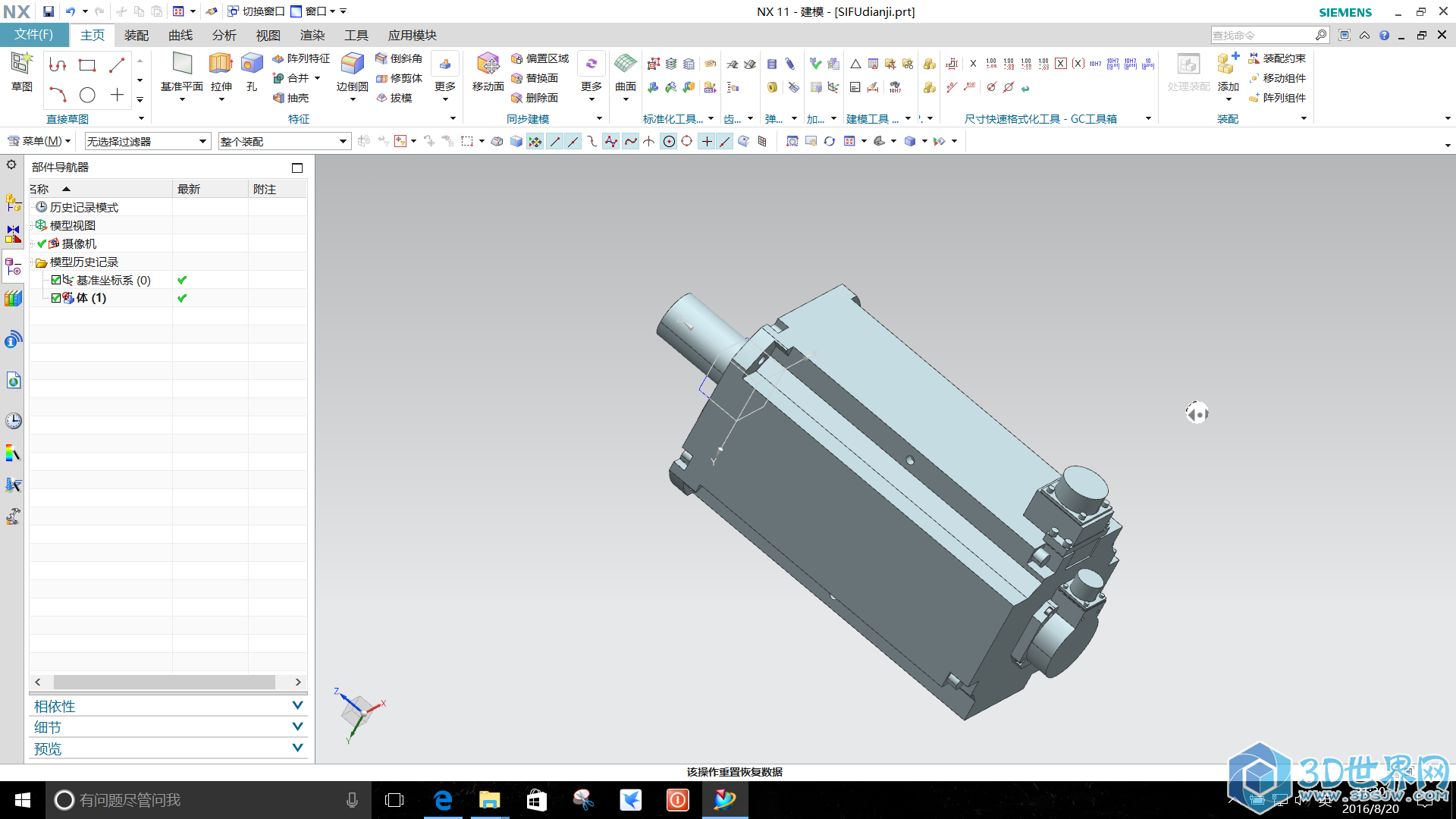Expand the 模型视图 tree node

[32, 225]
